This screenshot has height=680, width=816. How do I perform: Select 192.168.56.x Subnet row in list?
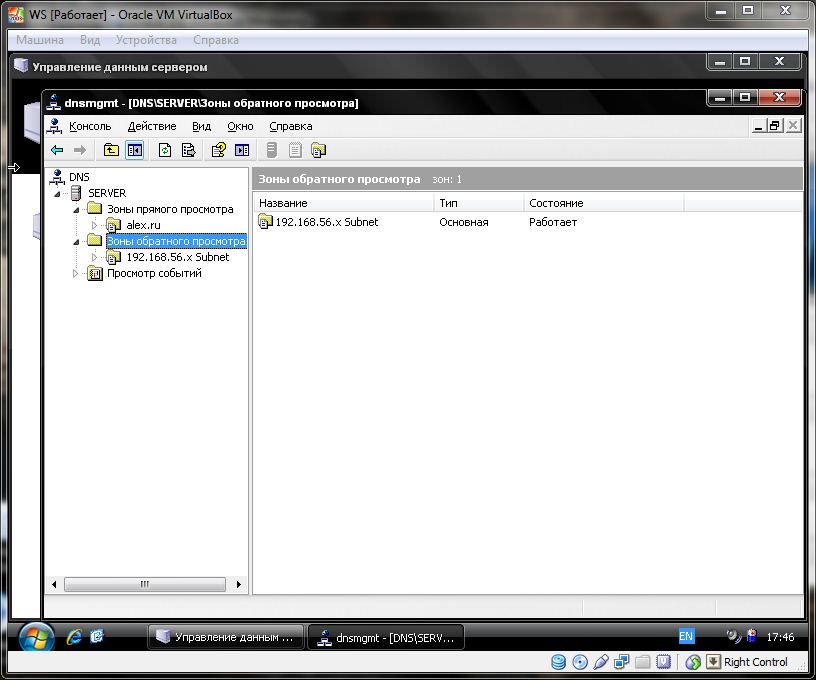coord(327,222)
